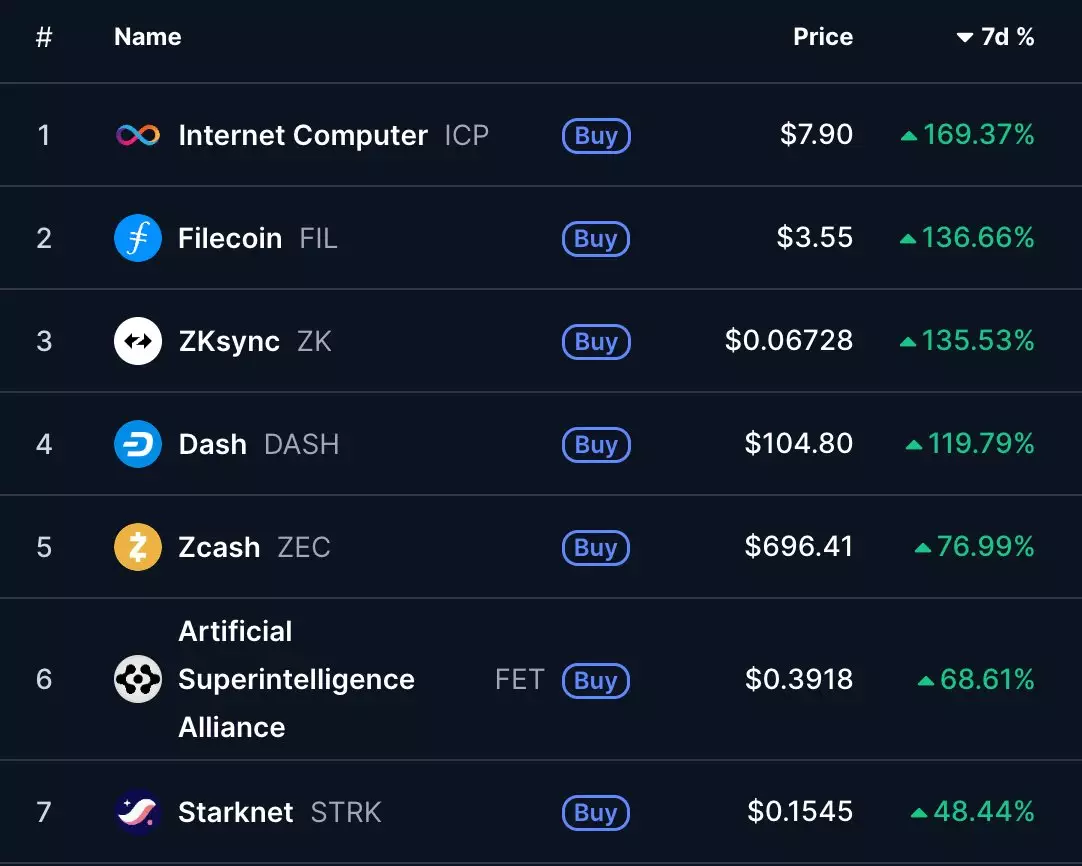This screenshot has height=866, width=1082.
Task: Hit the Buy button for Dash
Action: [596, 445]
